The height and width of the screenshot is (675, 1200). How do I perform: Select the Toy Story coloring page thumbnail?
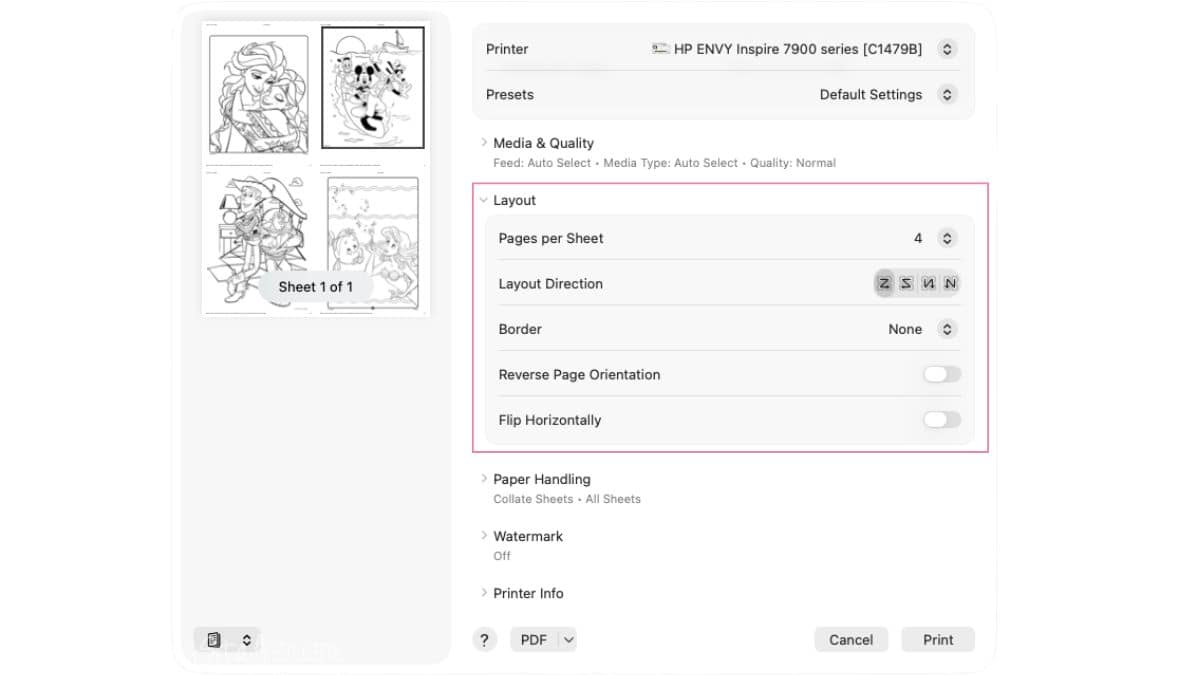tap(258, 240)
